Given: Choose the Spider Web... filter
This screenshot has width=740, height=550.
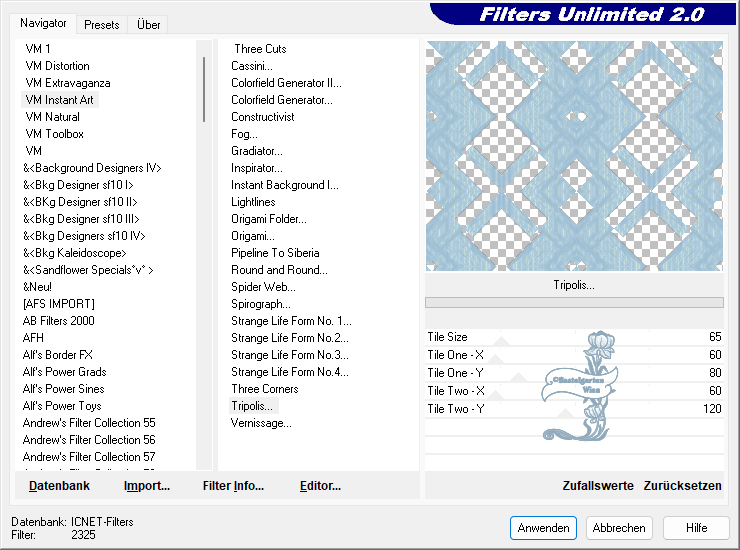Looking at the screenshot, I should click(263, 287).
